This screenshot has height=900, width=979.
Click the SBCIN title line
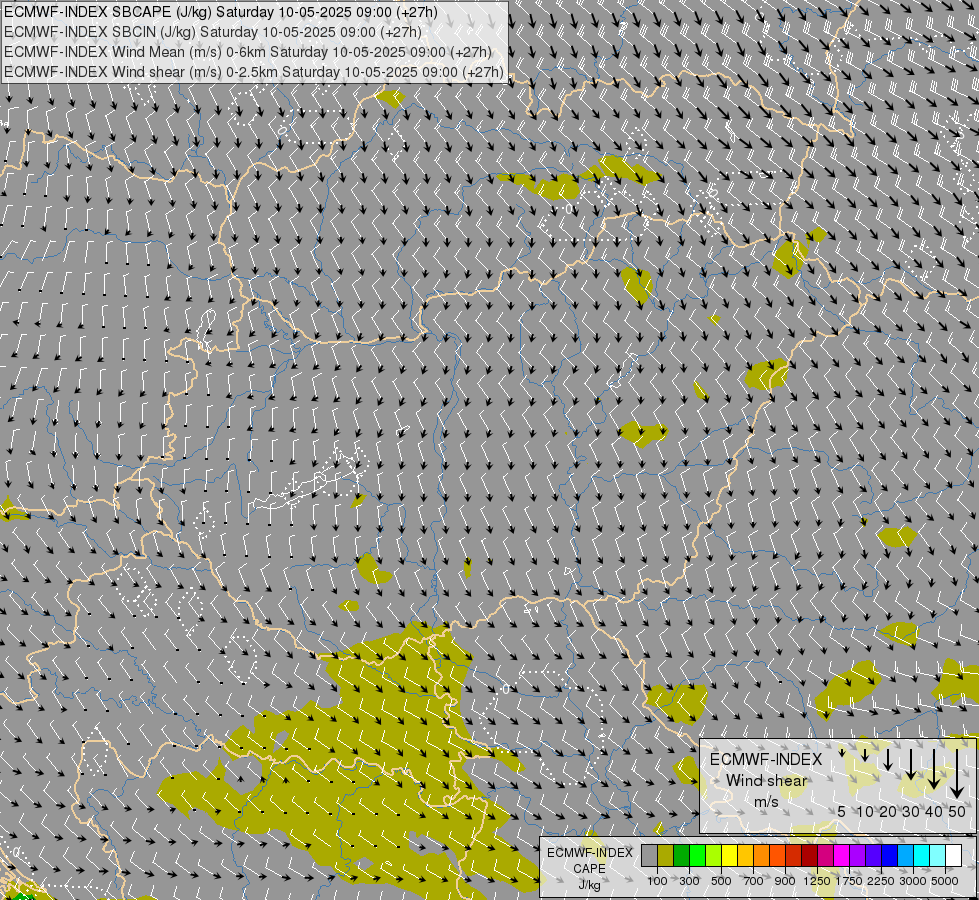(213, 32)
